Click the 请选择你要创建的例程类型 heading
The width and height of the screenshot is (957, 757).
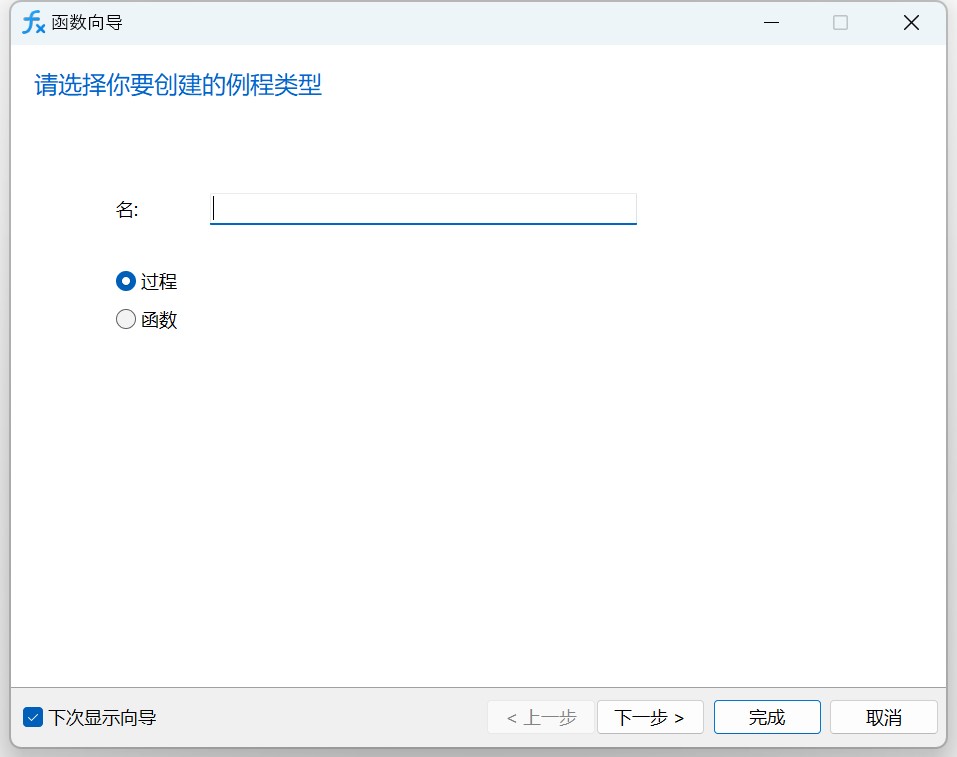(178, 85)
